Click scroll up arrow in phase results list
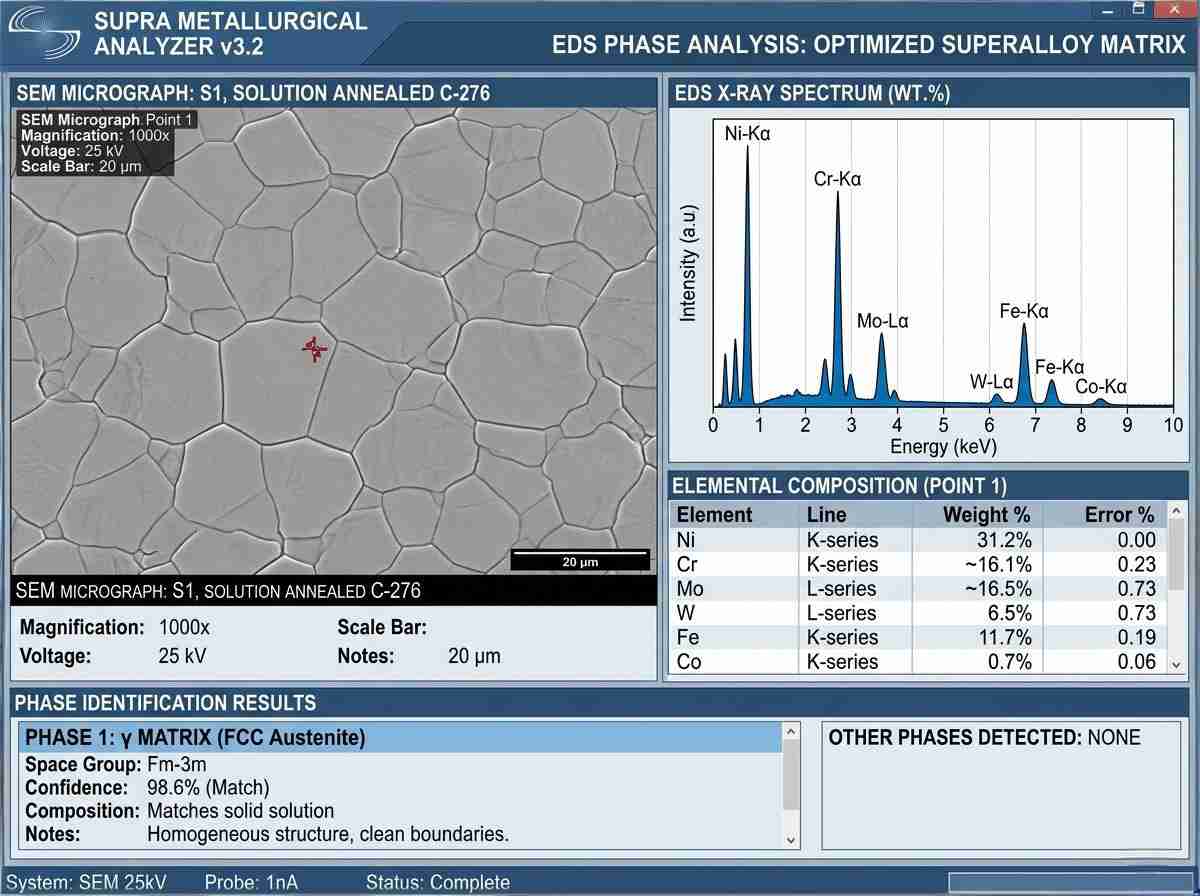This screenshot has width=1200, height=896. pyautogui.click(x=791, y=734)
